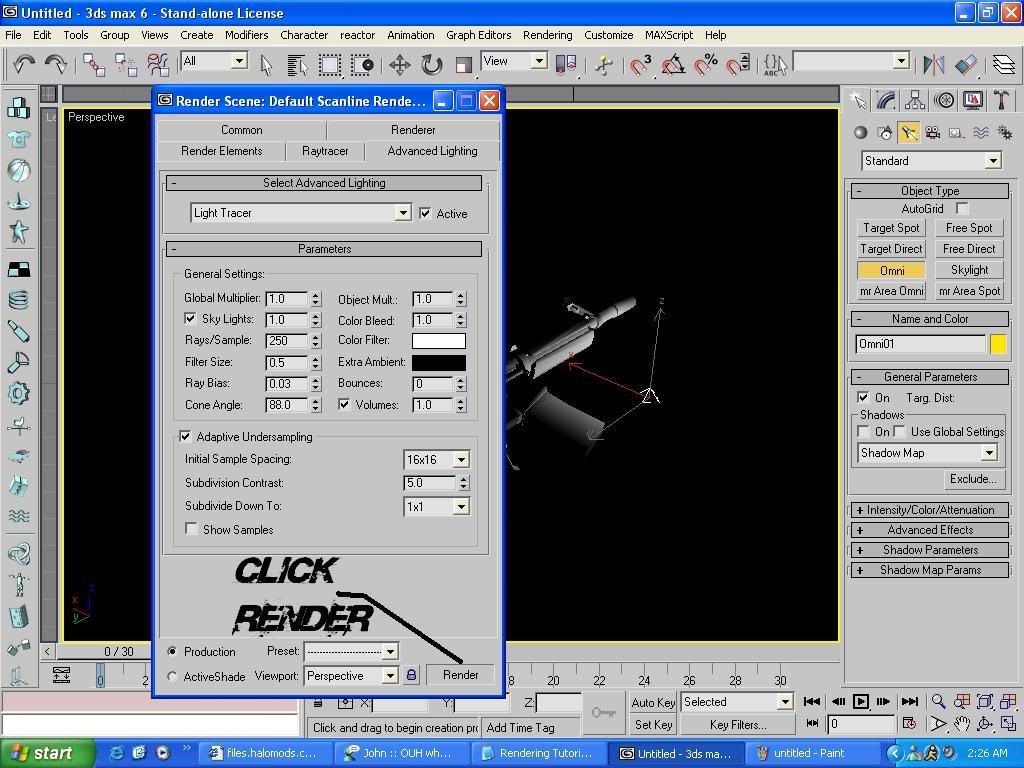
Task: Activate the Select and Rotate tool
Action: click(432, 65)
